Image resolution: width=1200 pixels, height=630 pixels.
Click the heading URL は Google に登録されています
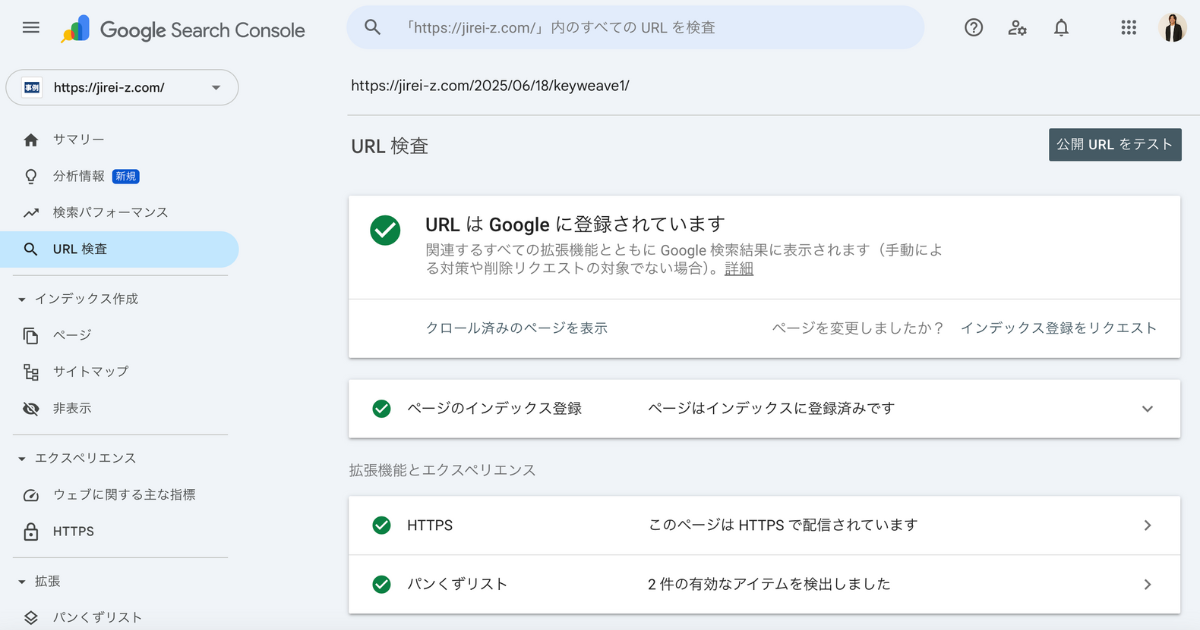click(x=575, y=224)
